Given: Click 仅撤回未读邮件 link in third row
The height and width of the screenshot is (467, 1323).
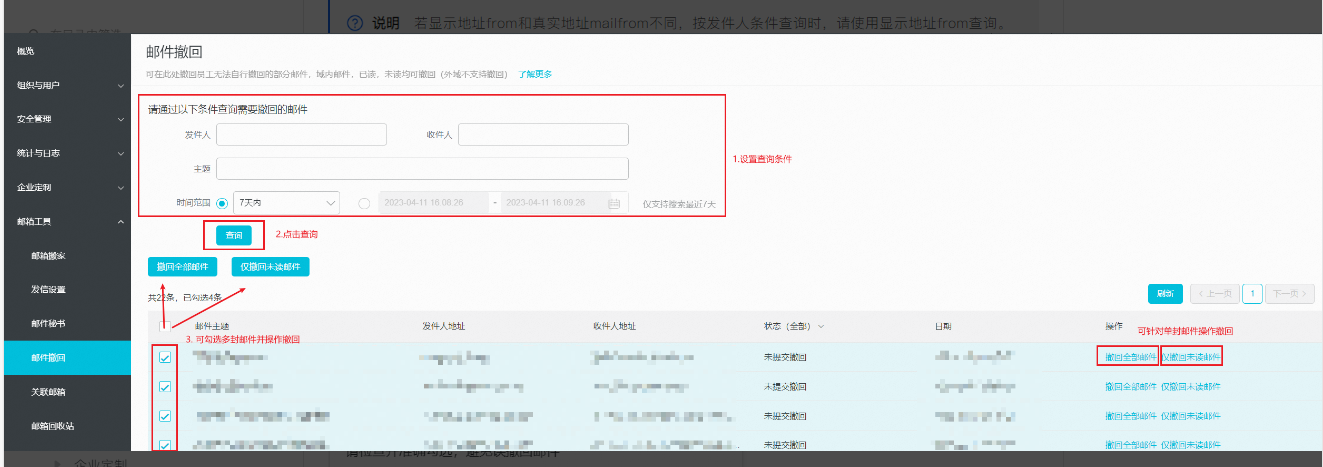Looking at the screenshot, I should click(1191, 416).
